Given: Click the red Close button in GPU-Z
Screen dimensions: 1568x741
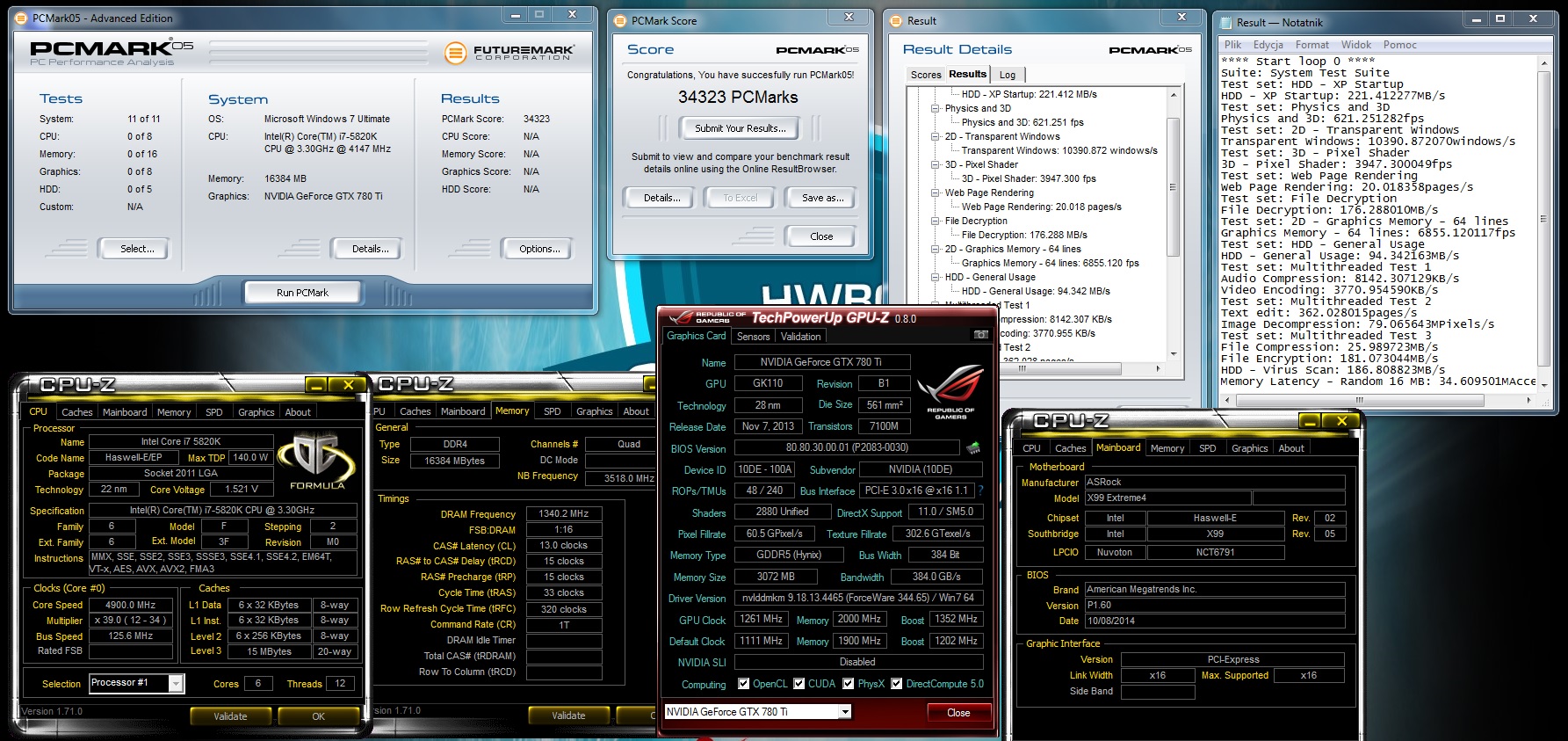Looking at the screenshot, I should [x=958, y=713].
